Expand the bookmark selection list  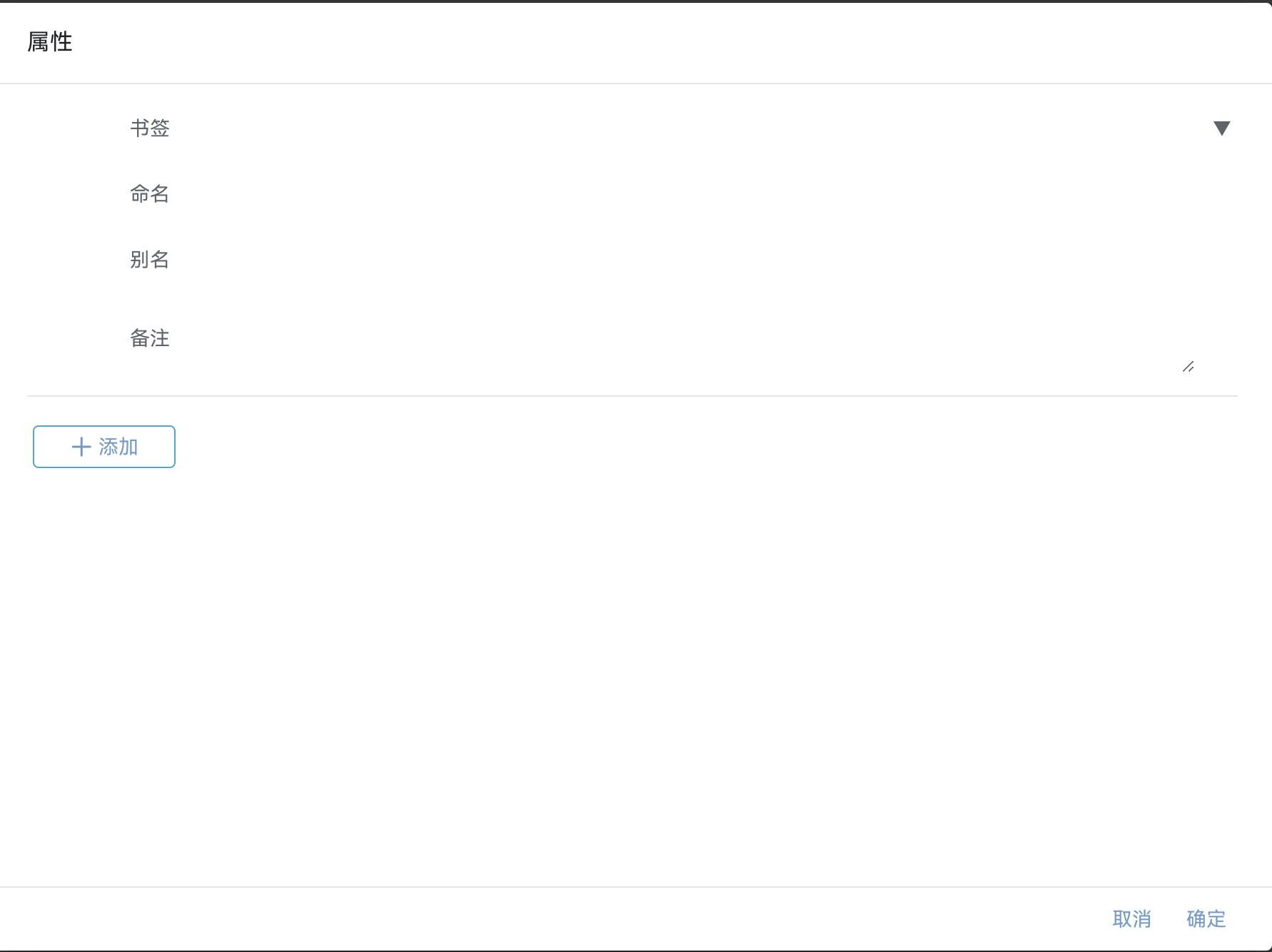tap(1222, 128)
